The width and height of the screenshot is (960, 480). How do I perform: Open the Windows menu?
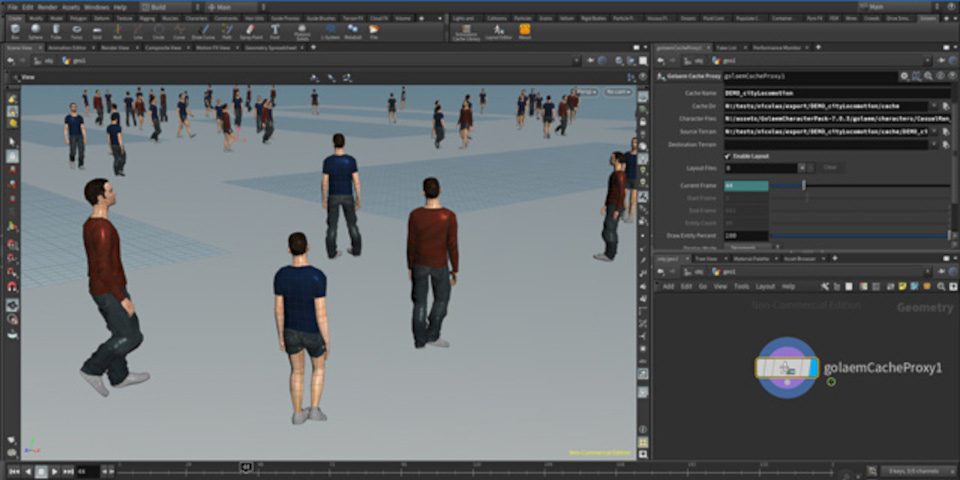click(97, 7)
